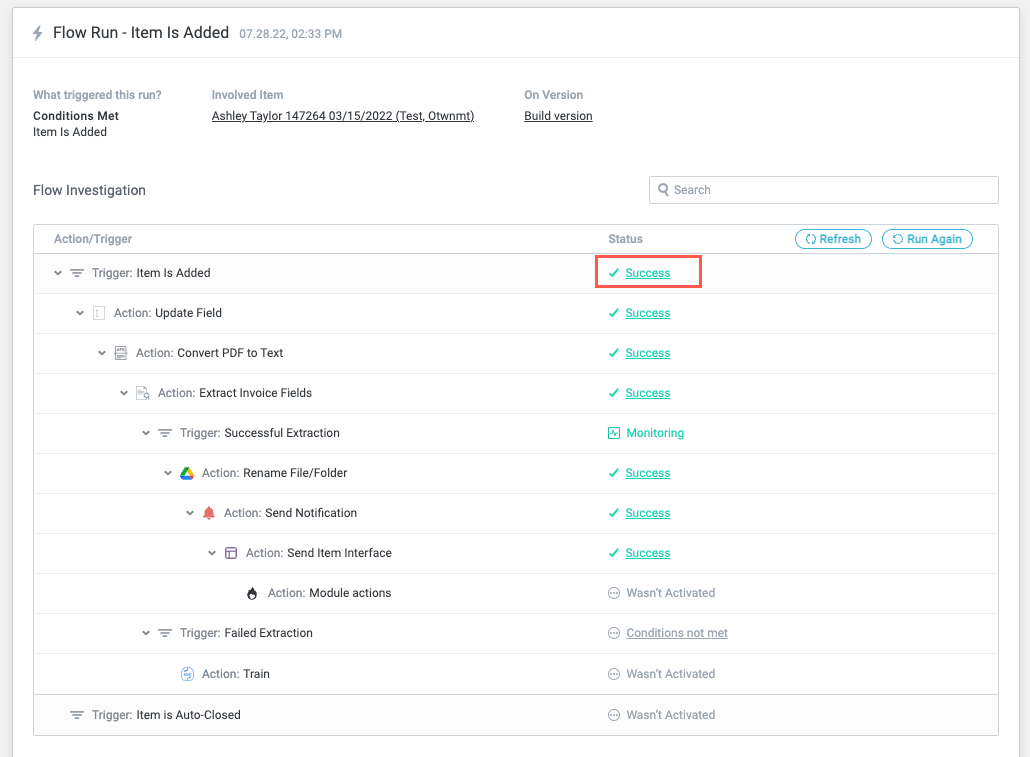Click the flame icon beside Module actions
The width and height of the screenshot is (1030, 757).
click(252, 593)
